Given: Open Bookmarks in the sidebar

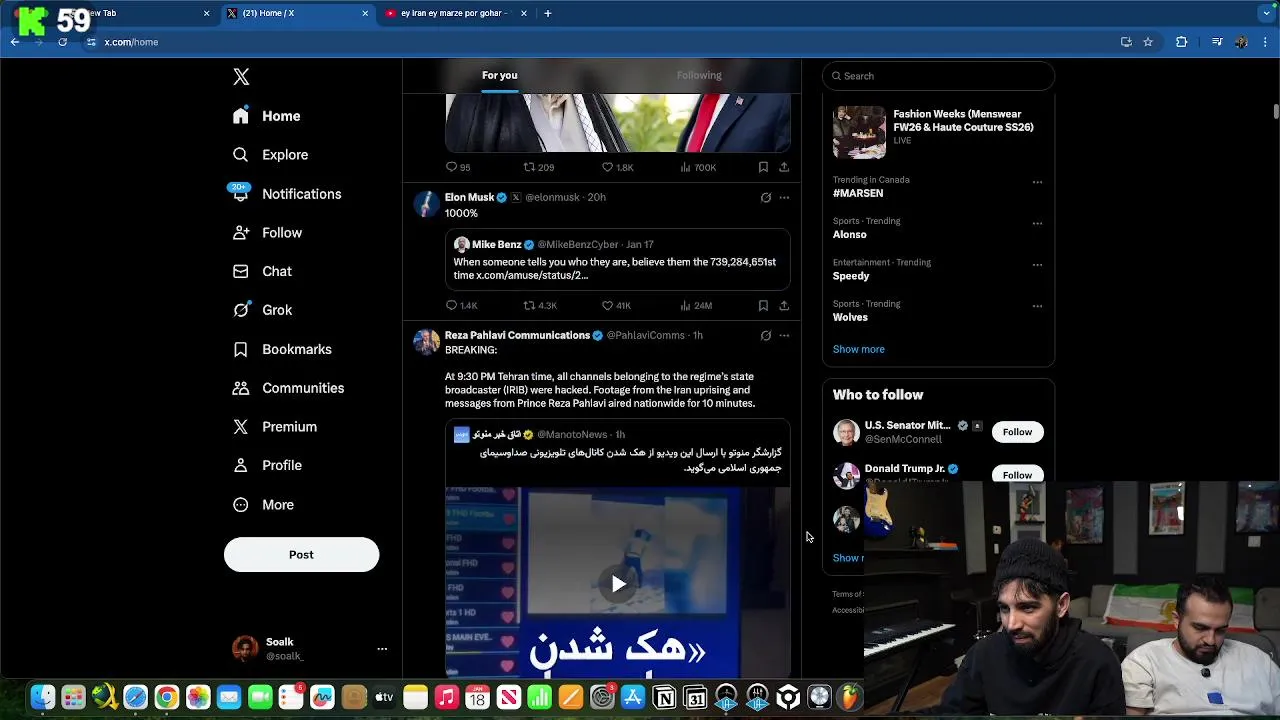Looking at the screenshot, I should (282, 349).
